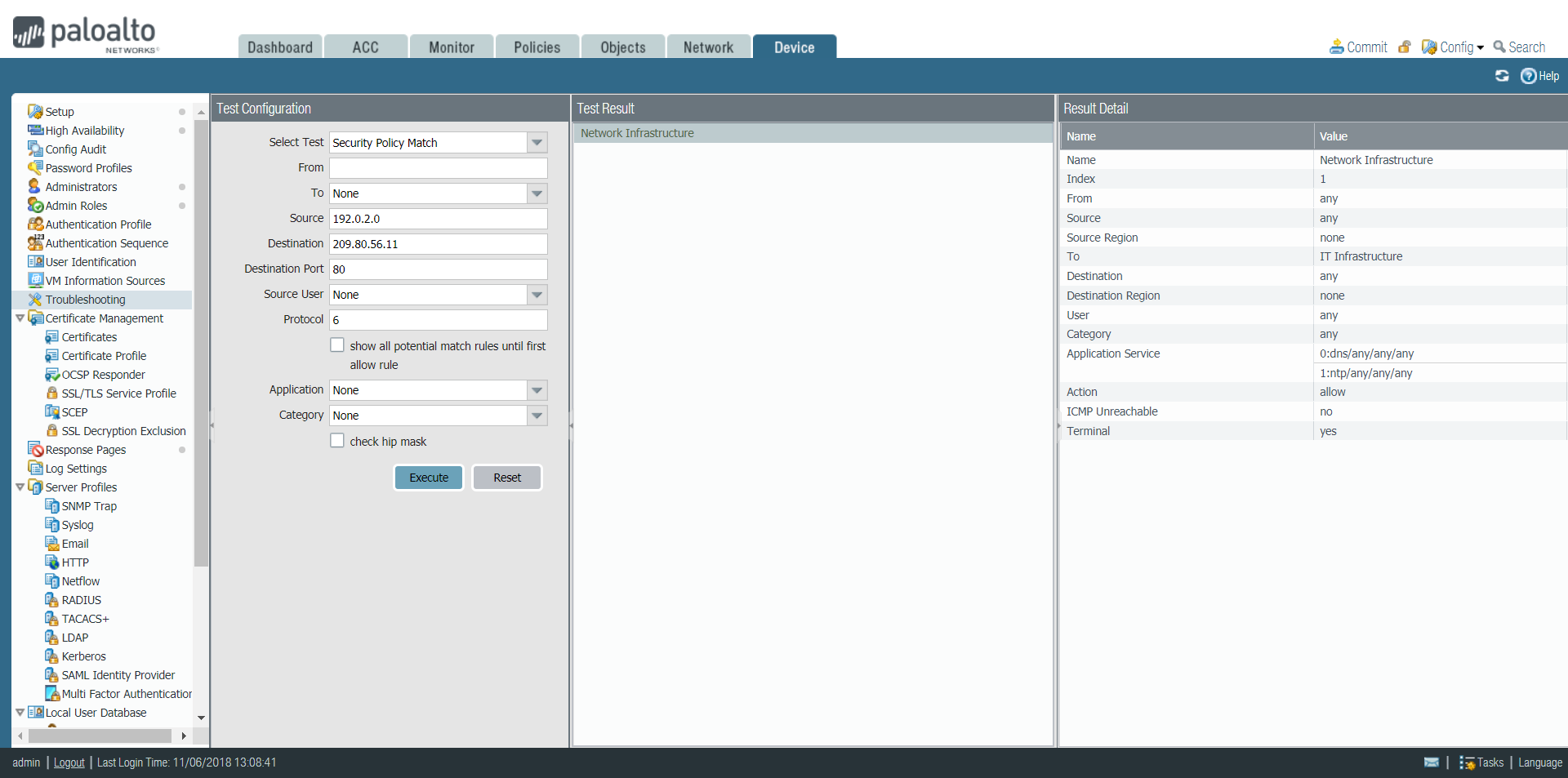Click the refresh icon near Help

coord(1502,76)
